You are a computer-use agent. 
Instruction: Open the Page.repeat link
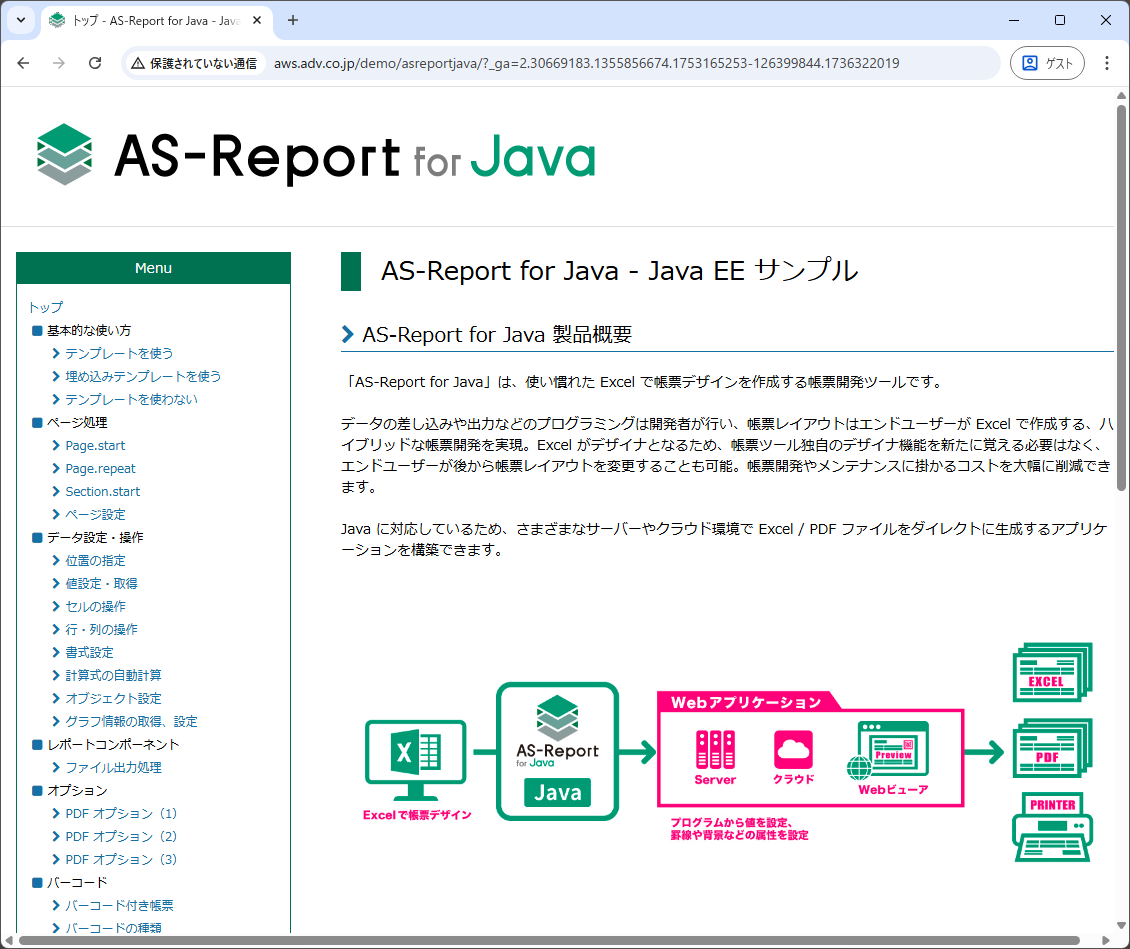click(100, 468)
